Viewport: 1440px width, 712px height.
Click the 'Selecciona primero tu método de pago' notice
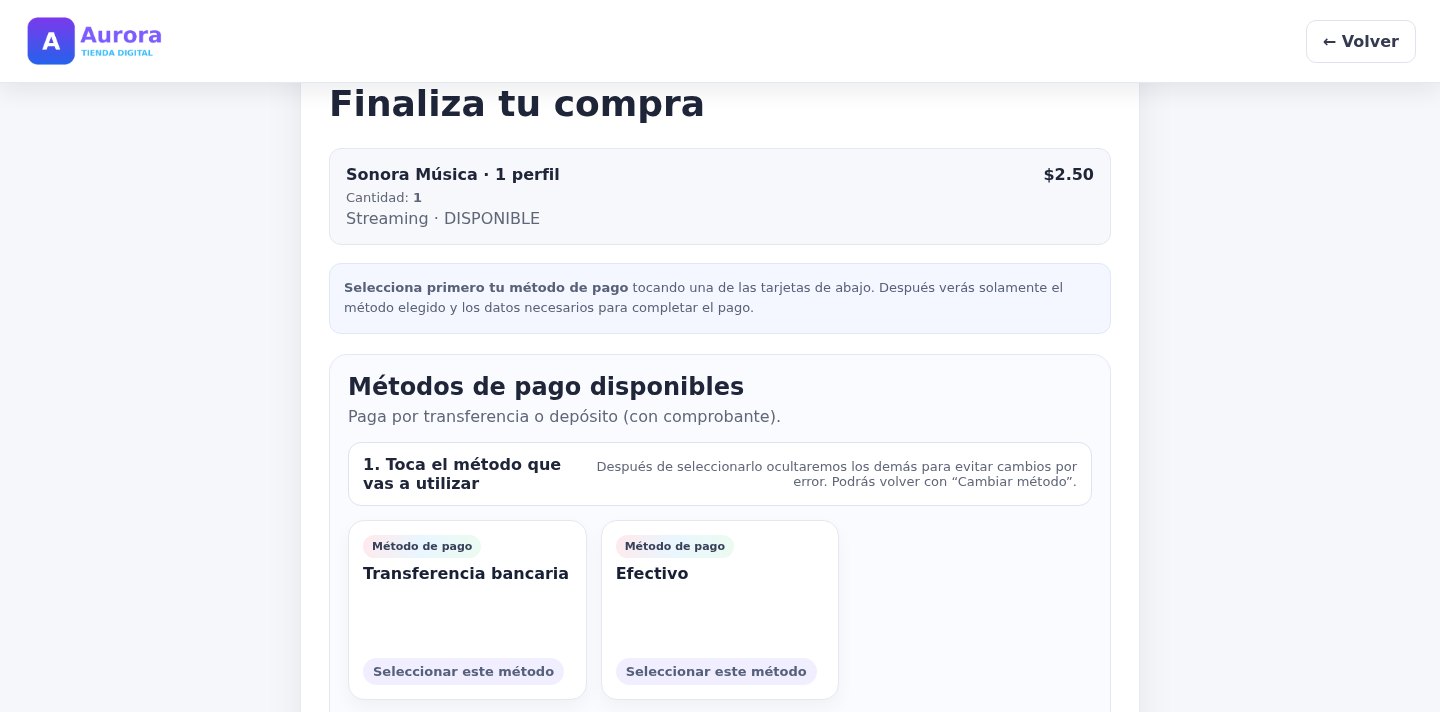click(x=720, y=298)
